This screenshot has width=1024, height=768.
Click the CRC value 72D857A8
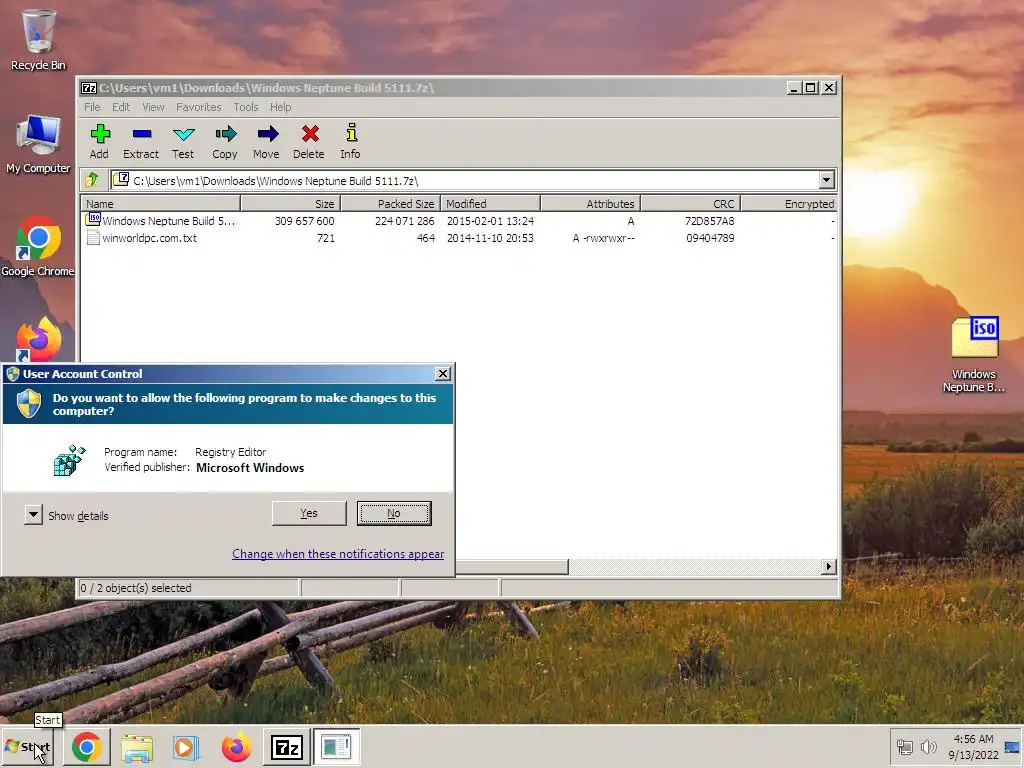click(x=710, y=221)
